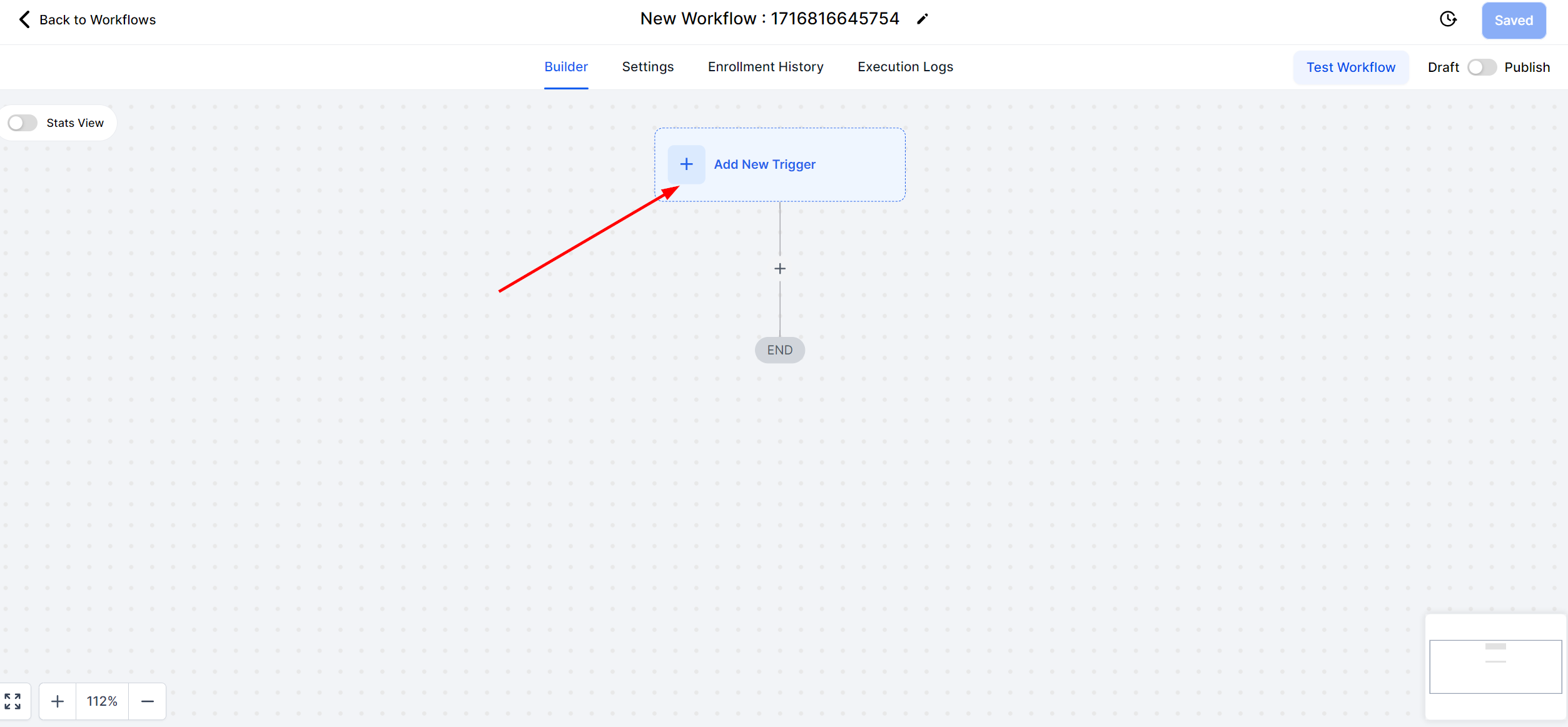This screenshot has height=727, width=1568.
Task: Zoom out with minus button
Action: (x=148, y=701)
